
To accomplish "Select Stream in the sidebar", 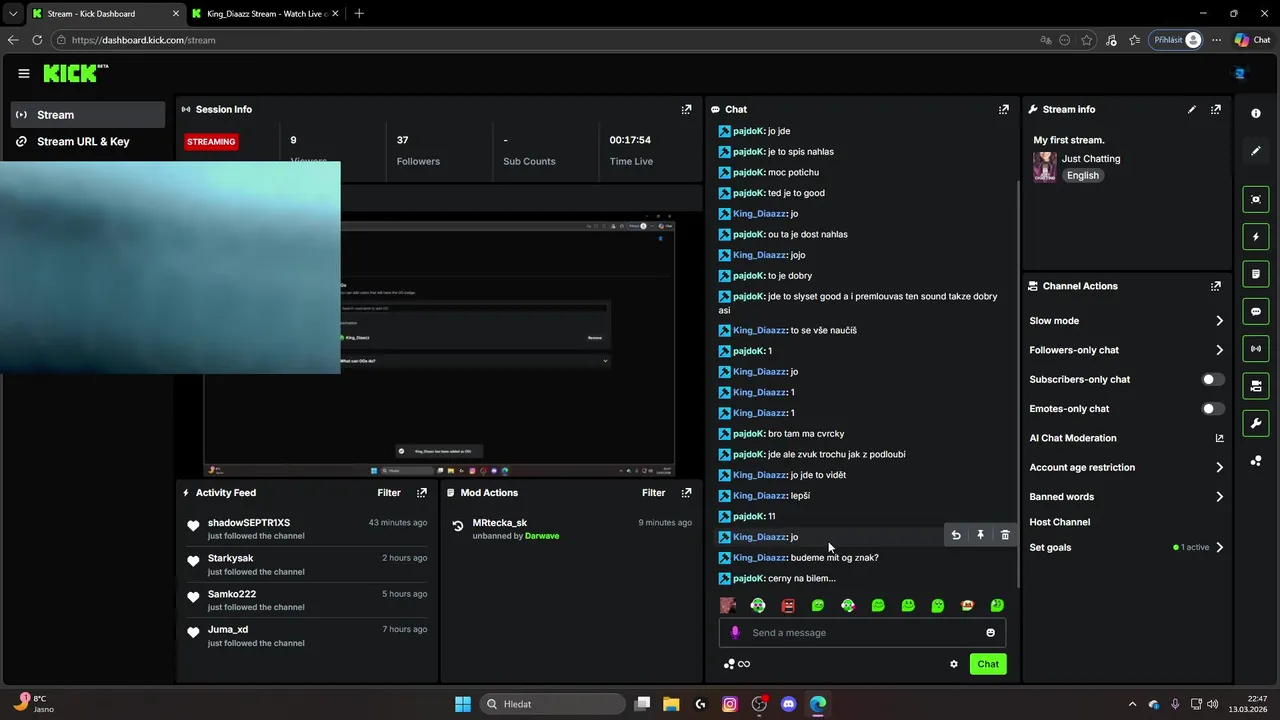I will click(x=88, y=114).
